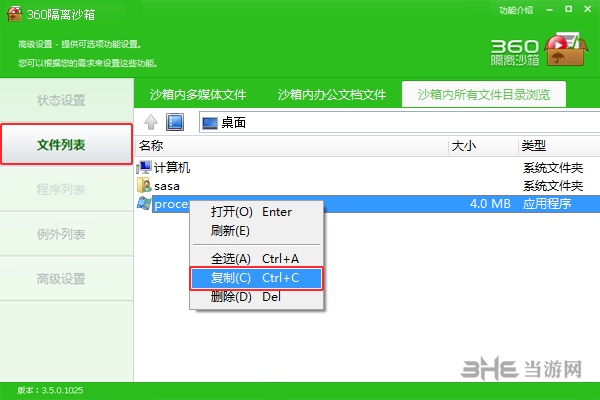Click the 计算机 computer icon
The width and height of the screenshot is (600, 400).
[144, 167]
